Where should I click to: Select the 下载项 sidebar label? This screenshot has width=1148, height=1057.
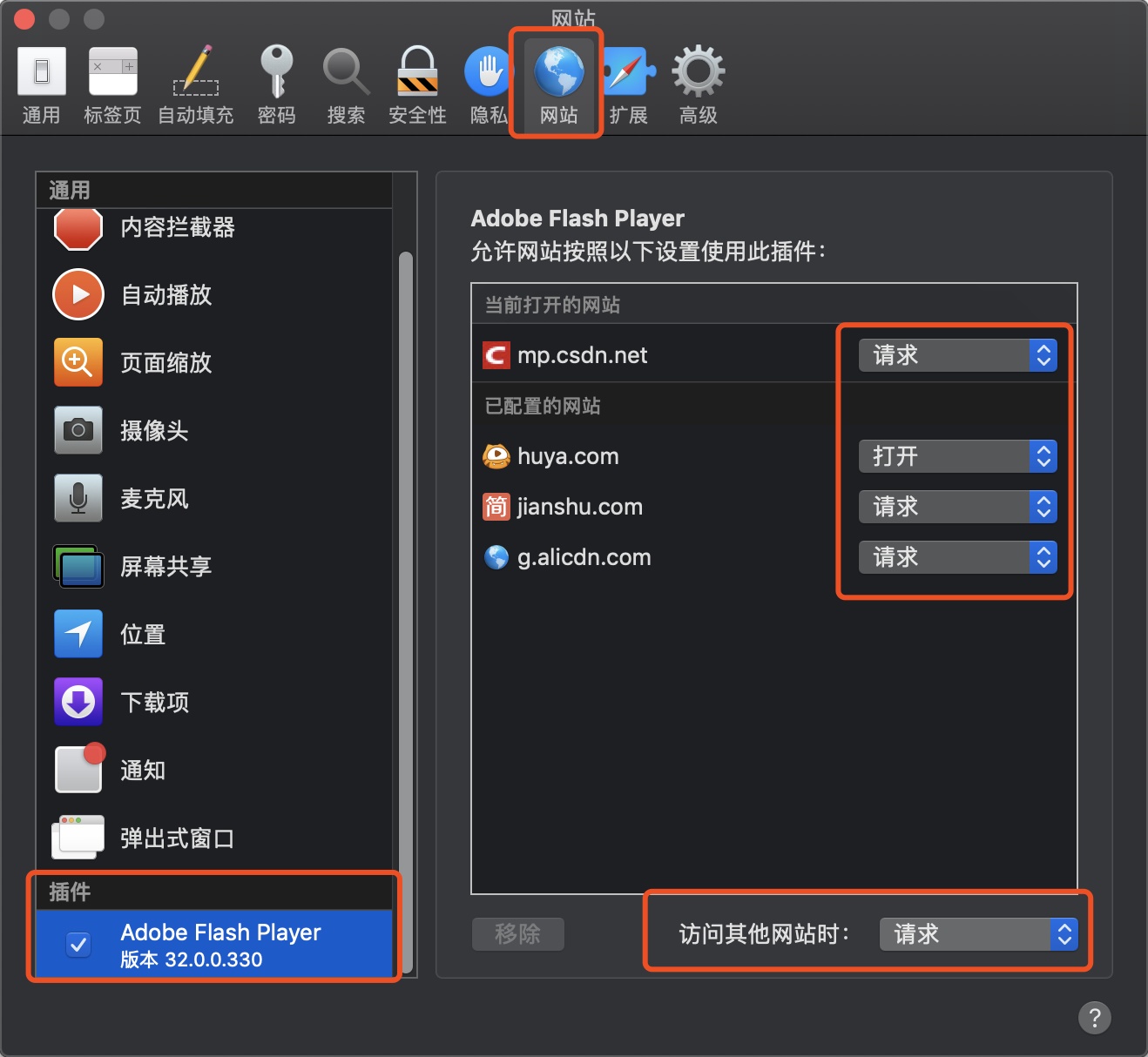pos(155,703)
